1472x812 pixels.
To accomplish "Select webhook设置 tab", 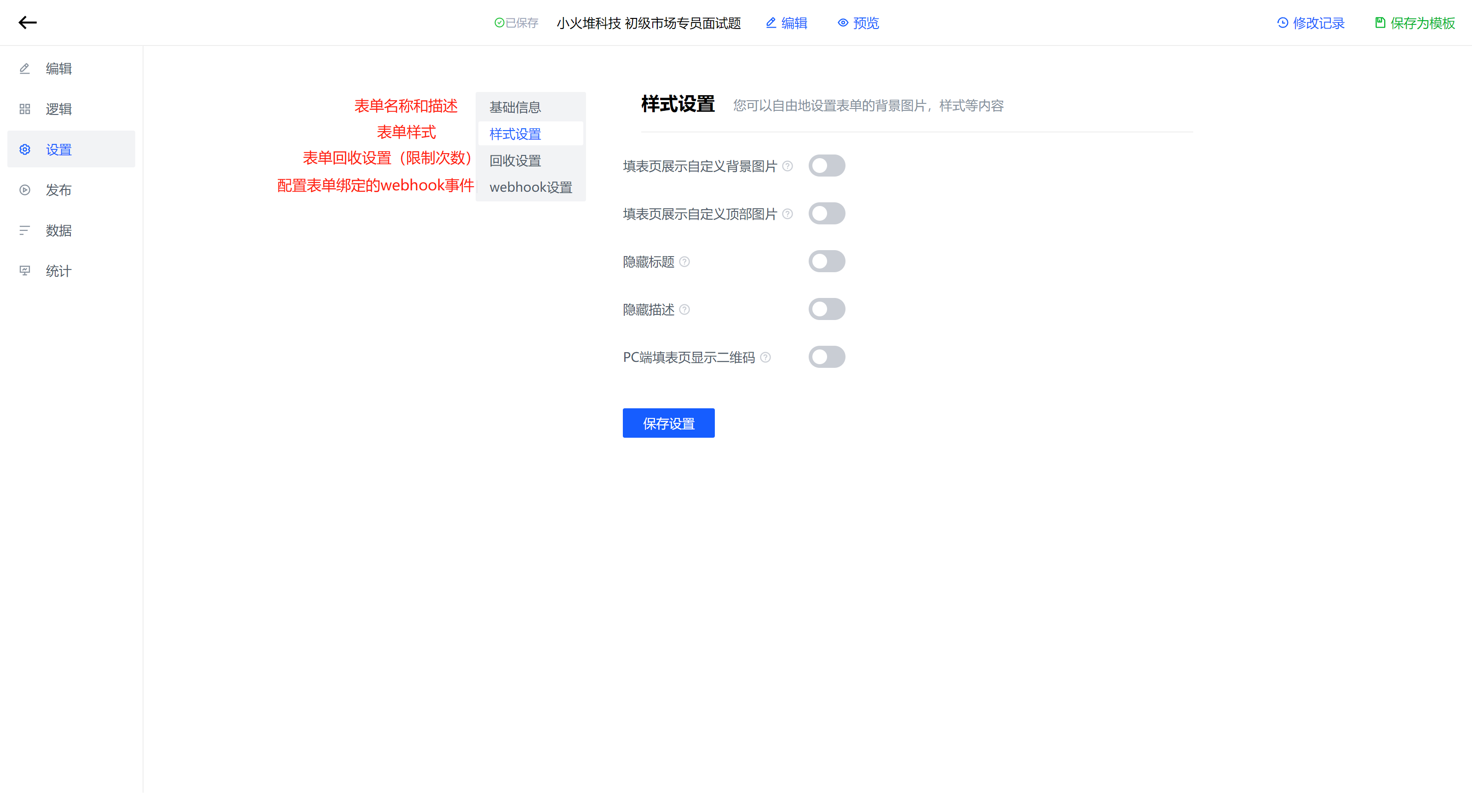I will (530, 187).
